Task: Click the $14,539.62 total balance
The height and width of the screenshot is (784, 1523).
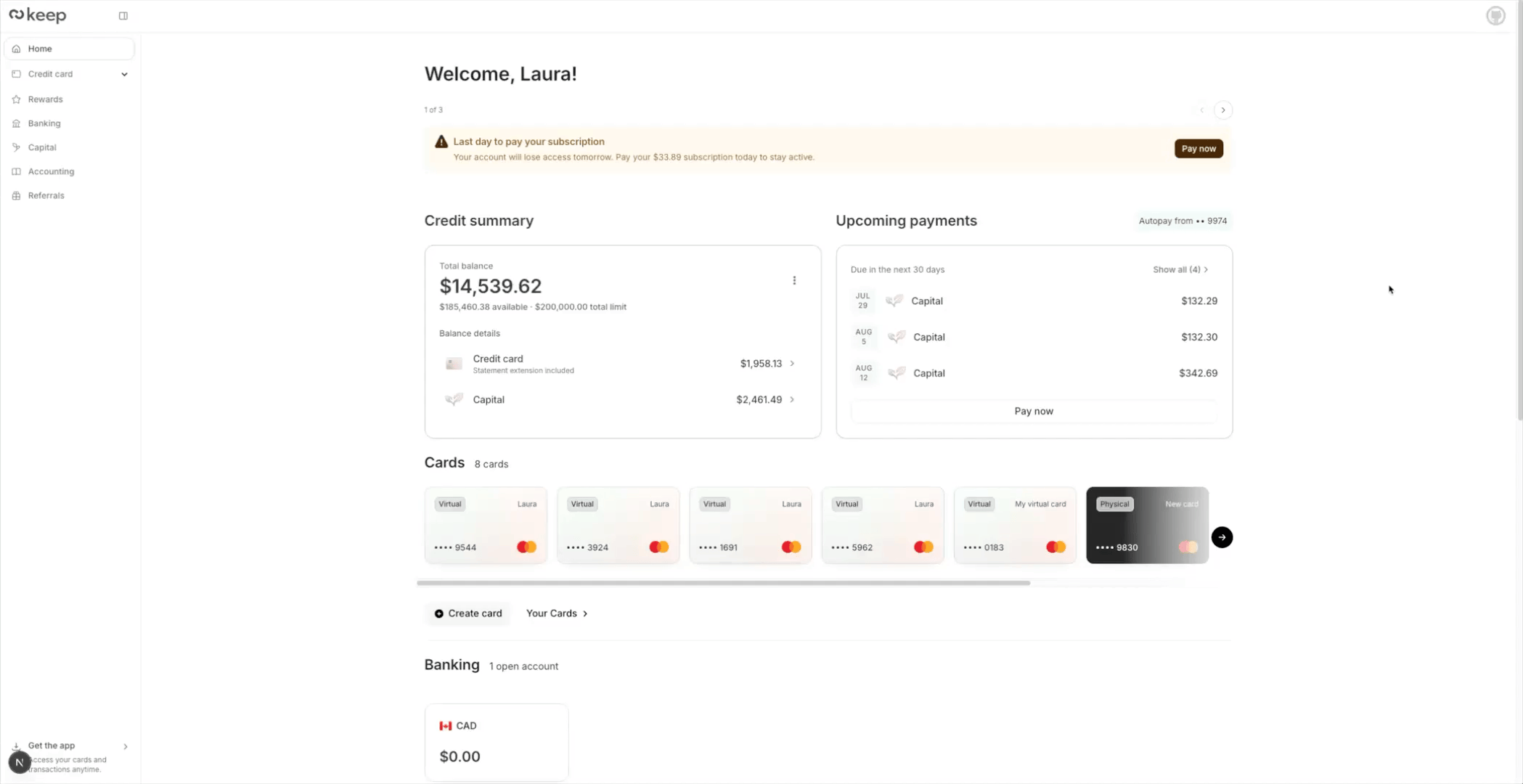Action: [x=490, y=286]
